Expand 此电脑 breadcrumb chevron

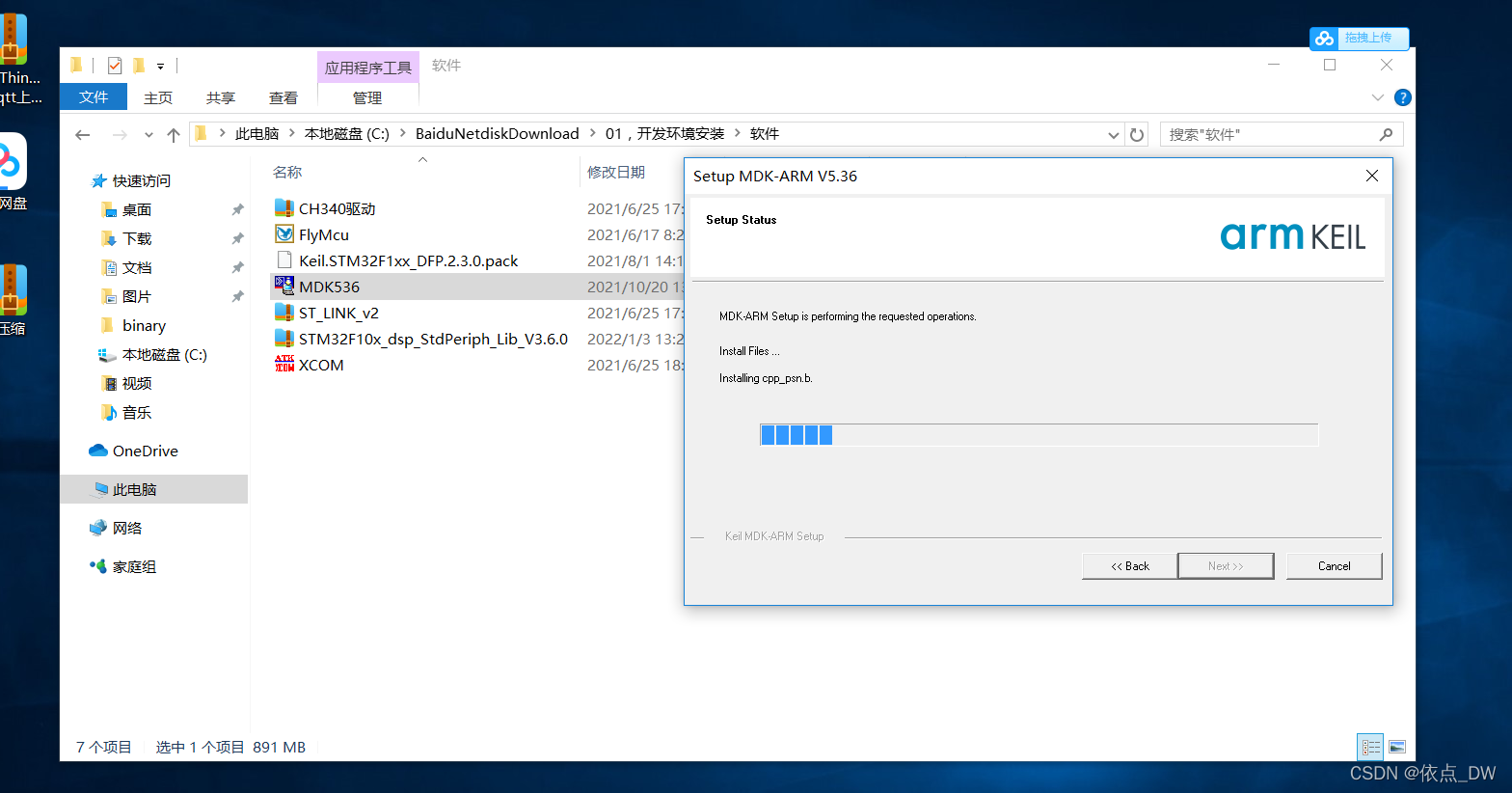pyautogui.click(x=291, y=133)
